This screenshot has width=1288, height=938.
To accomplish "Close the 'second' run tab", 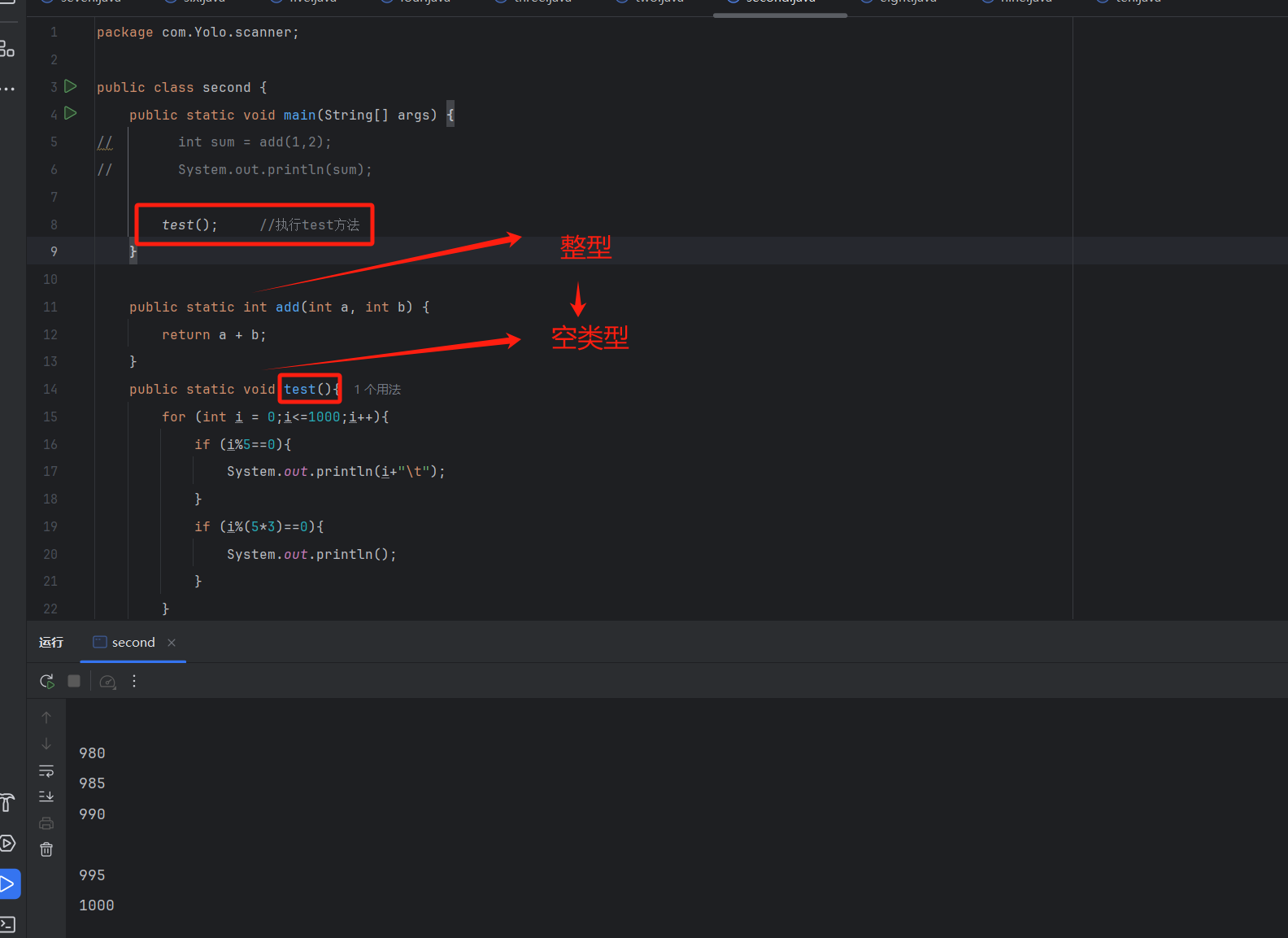I will (x=172, y=643).
